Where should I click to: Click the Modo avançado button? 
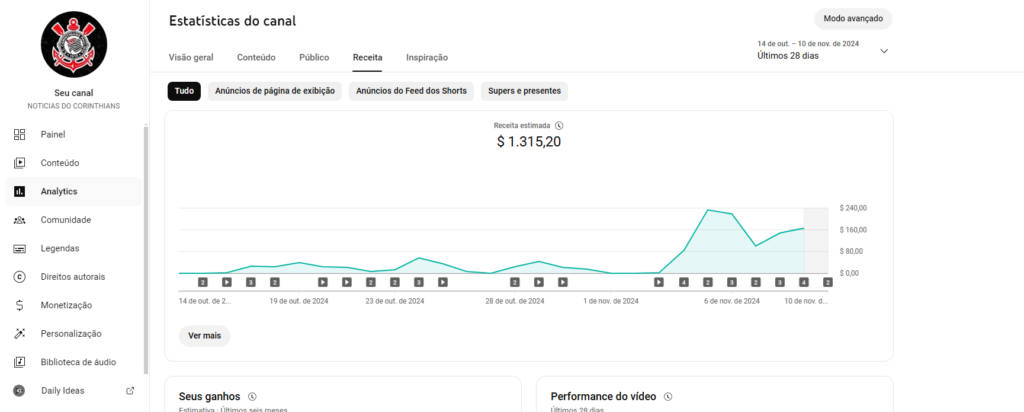(853, 19)
